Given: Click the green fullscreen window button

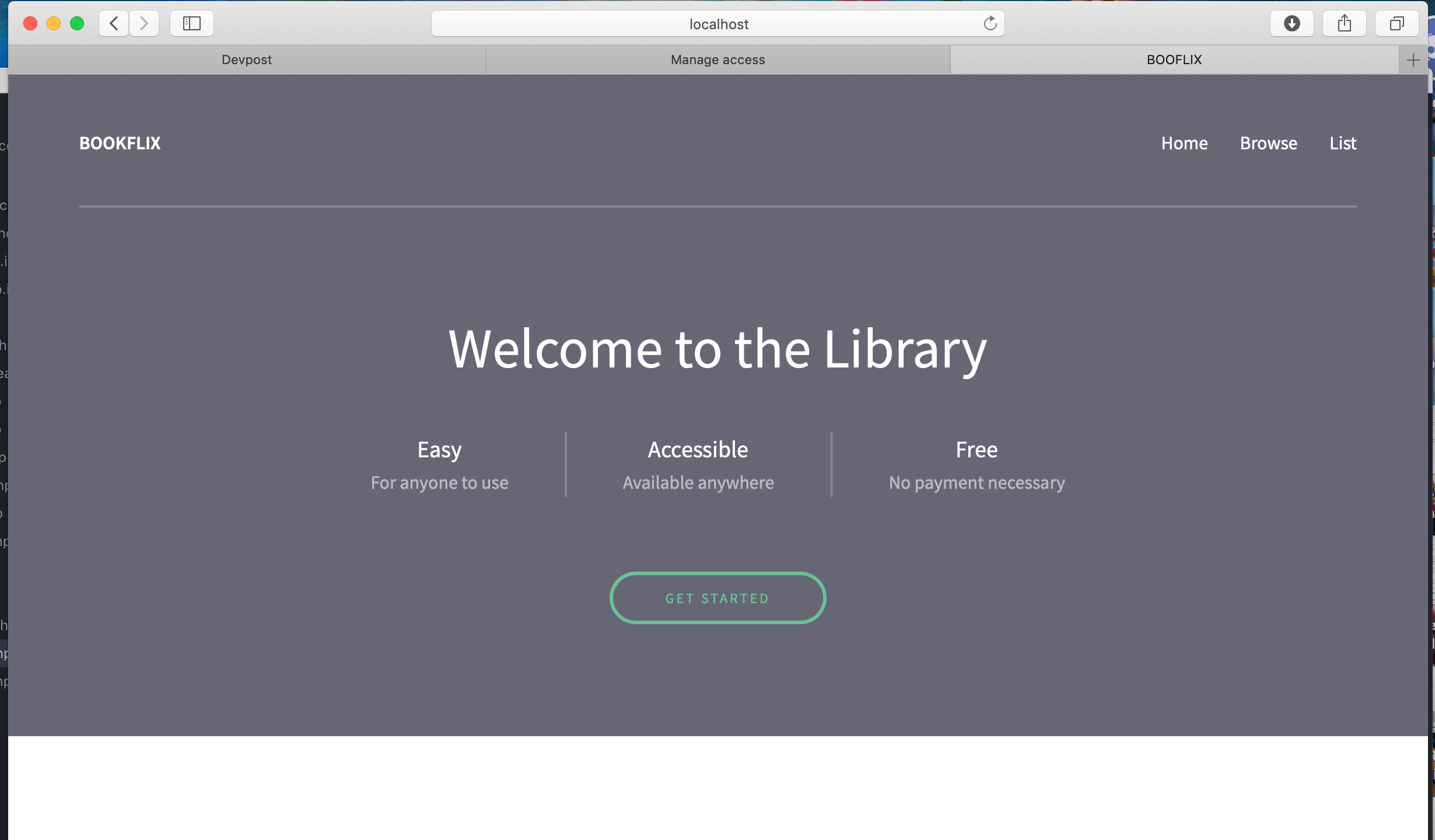Looking at the screenshot, I should click(x=77, y=23).
